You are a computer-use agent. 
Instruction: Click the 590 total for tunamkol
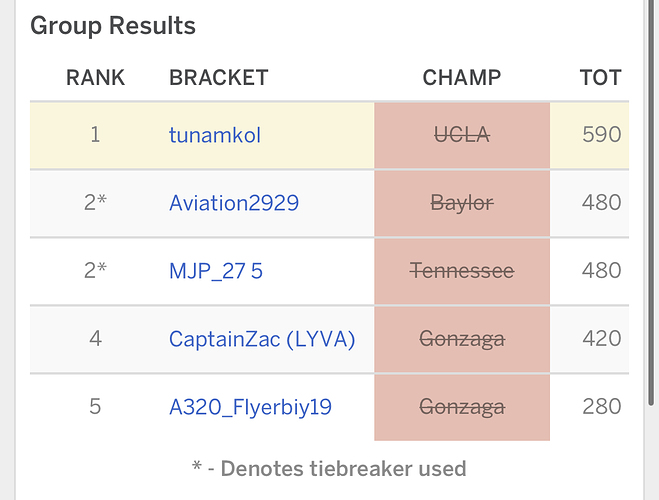click(601, 134)
